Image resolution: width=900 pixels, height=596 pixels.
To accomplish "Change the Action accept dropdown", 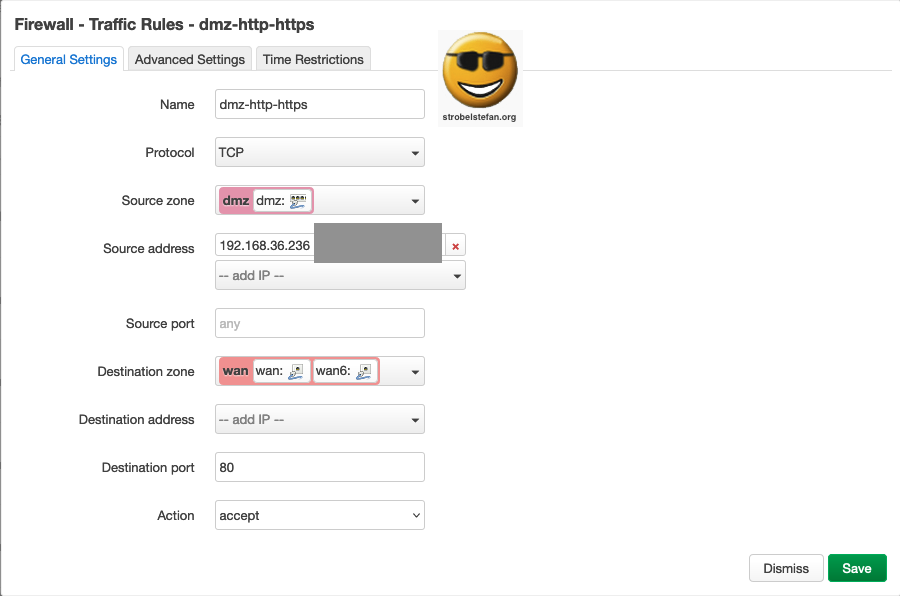I will click(320, 516).
